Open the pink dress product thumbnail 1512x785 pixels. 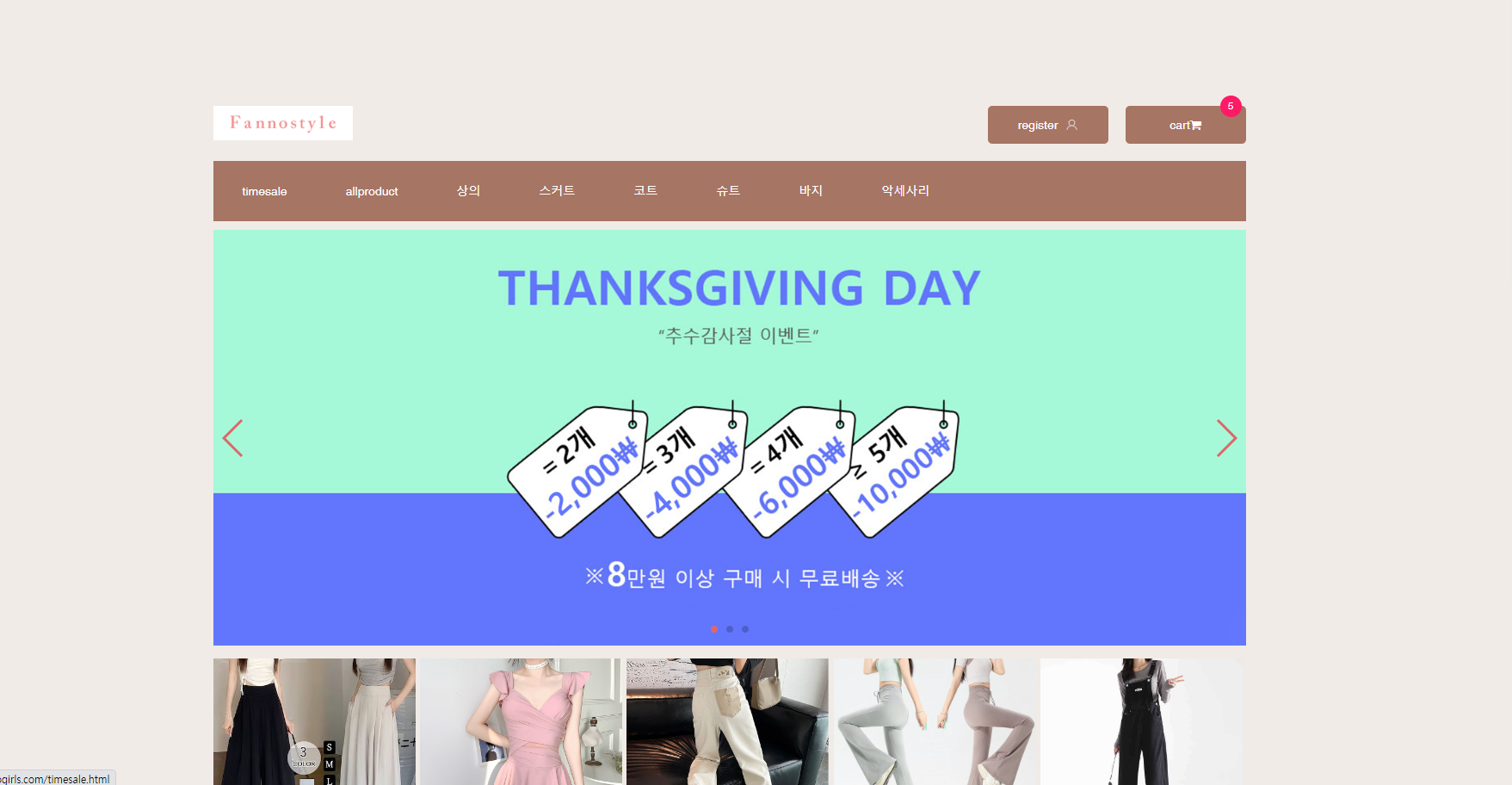(521, 721)
